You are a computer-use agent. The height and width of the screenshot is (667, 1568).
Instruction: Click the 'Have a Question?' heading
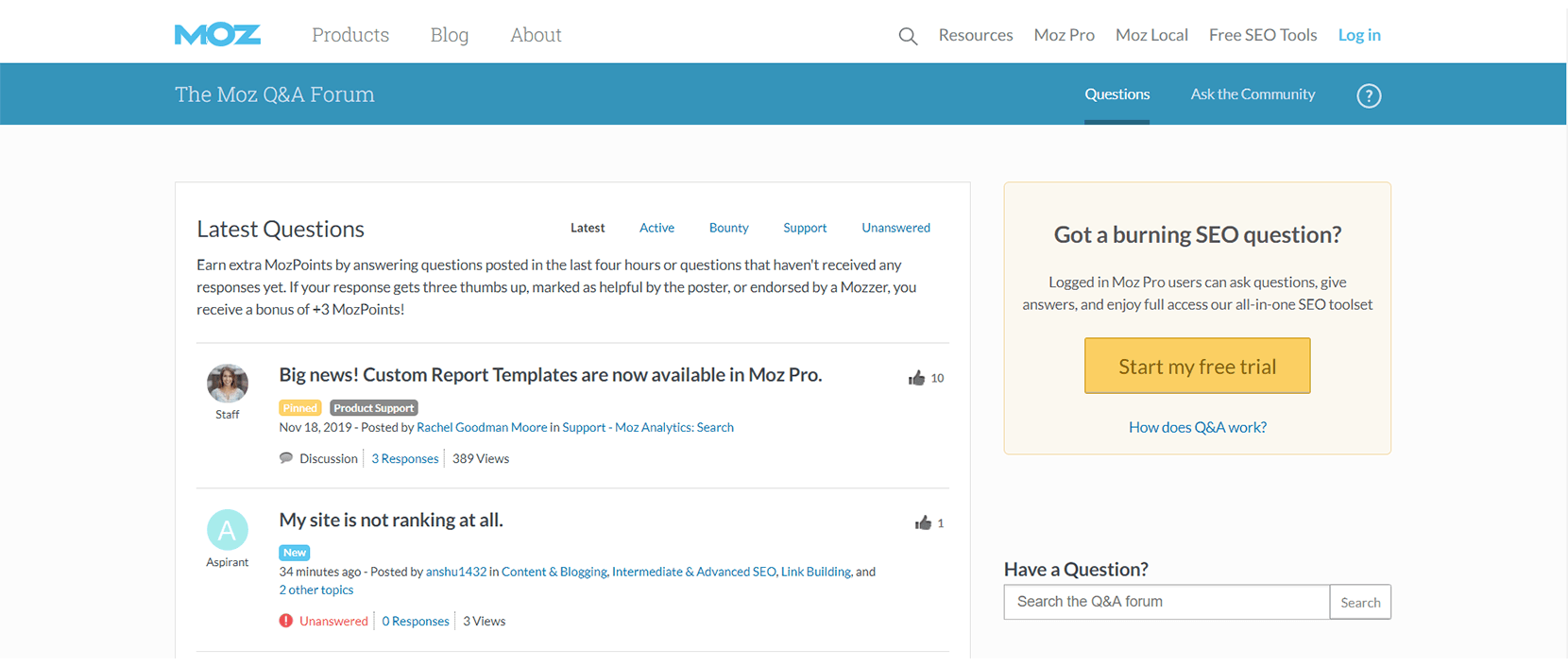1076,569
